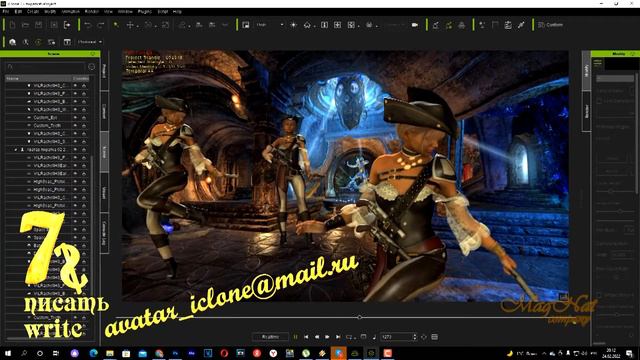Screen dimensions: 640x360
Task: Open the render quality dropdown
Action: pyautogui.click(x=269, y=25)
